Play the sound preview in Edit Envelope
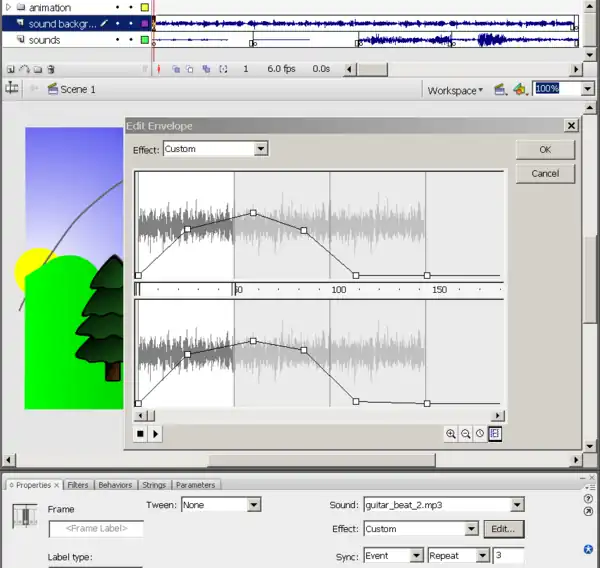The image size is (600, 568). coord(156,434)
